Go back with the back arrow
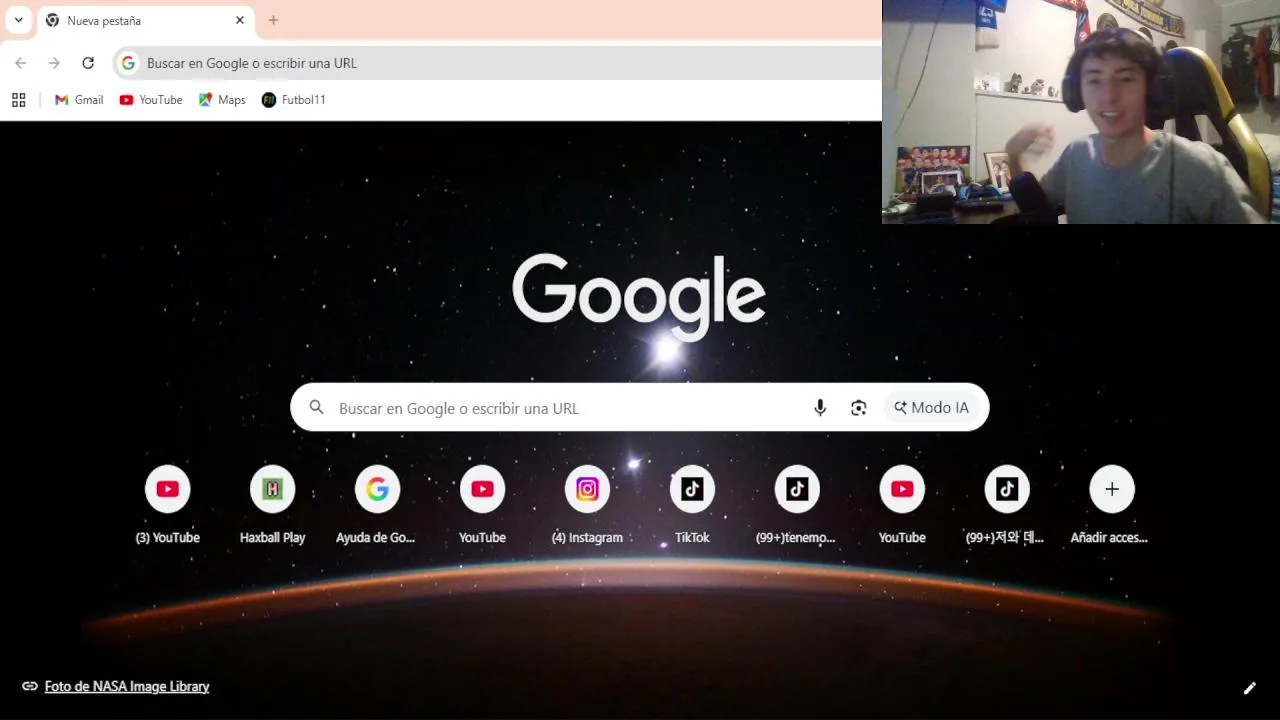 [x=21, y=63]
